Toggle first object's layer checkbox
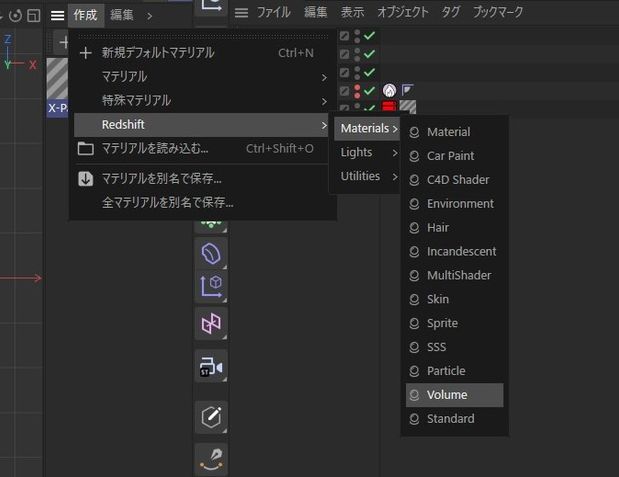 pyautogui.click(x=345, y=36)
